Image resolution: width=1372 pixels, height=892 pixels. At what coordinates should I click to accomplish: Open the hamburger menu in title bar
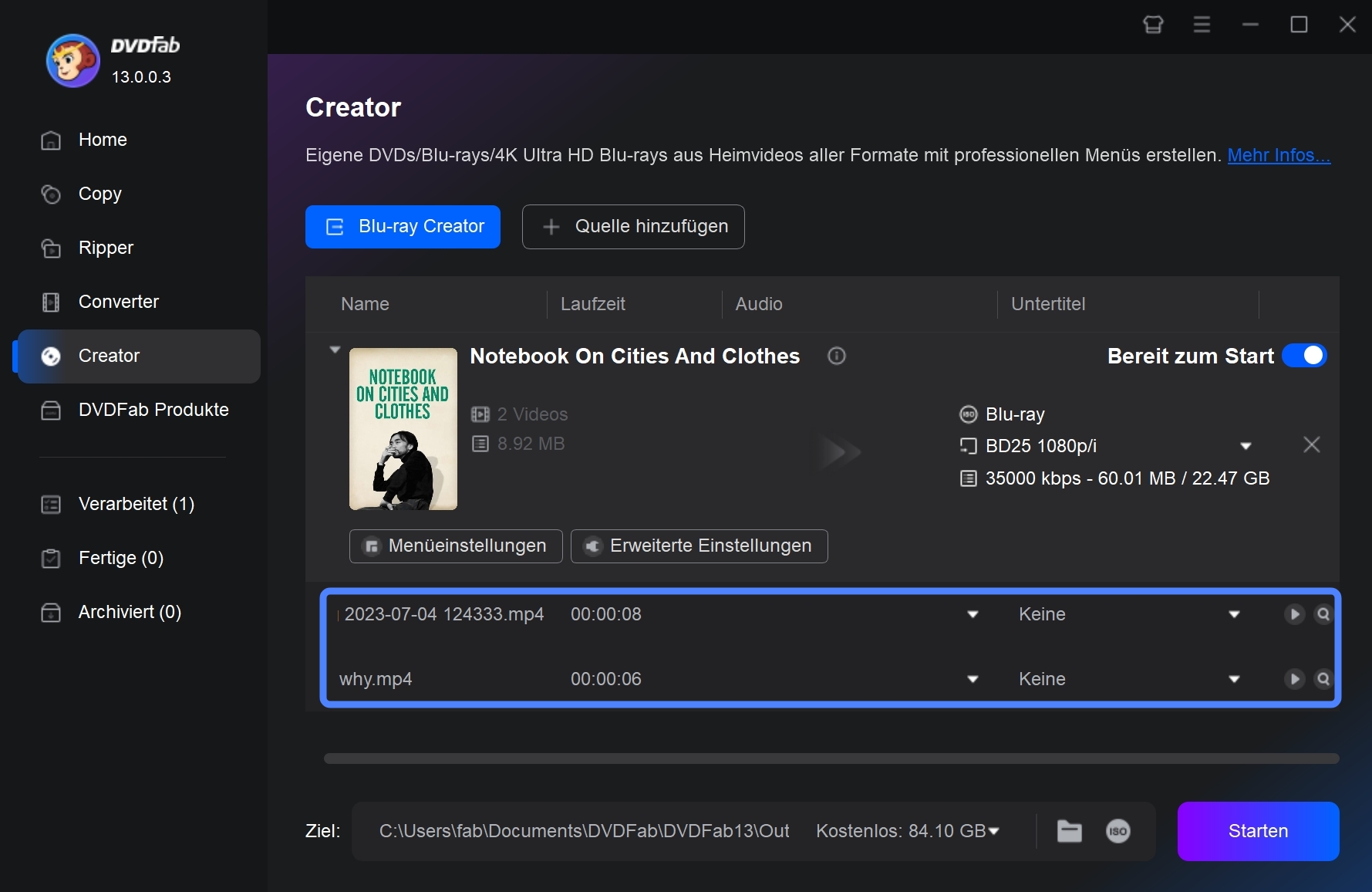pos(1202,25)
